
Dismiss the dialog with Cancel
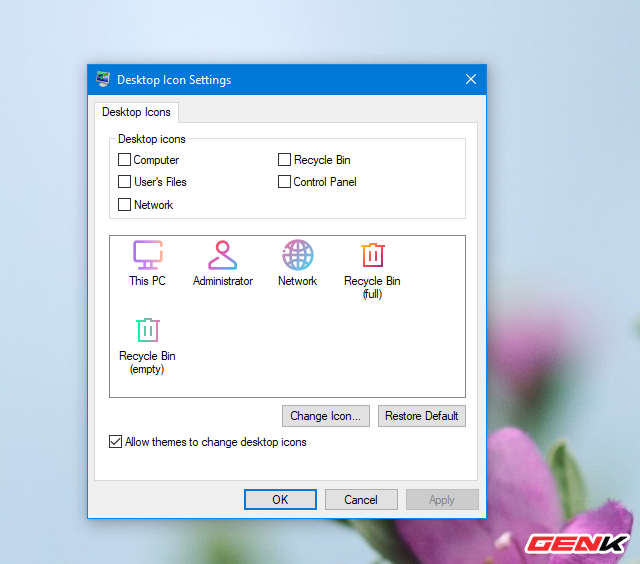[361, 500]
